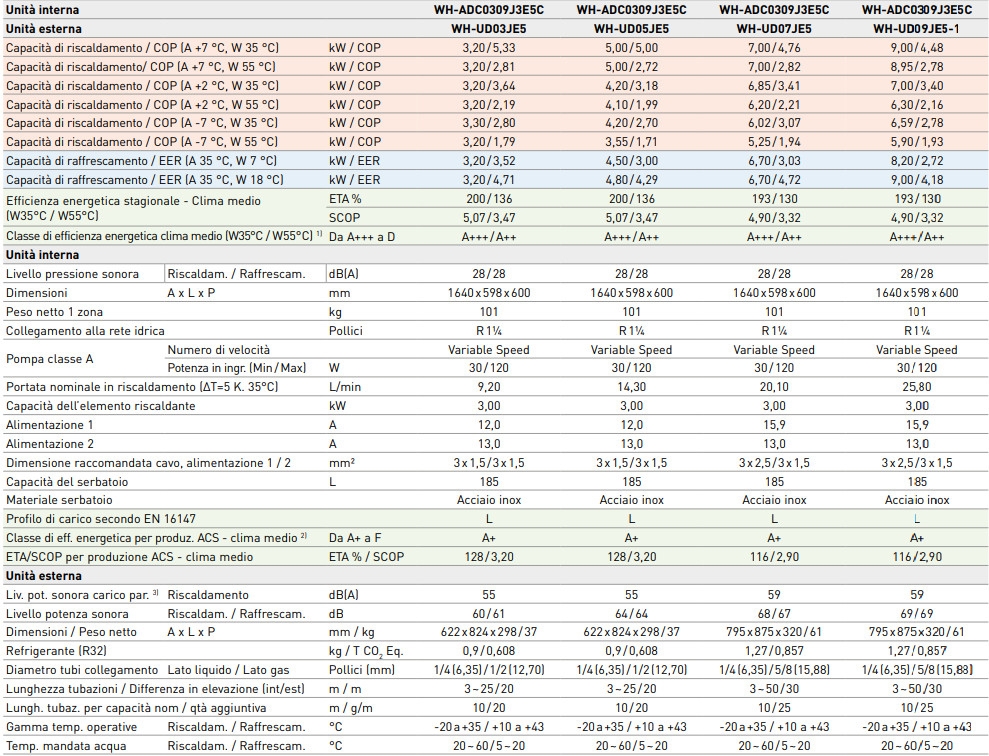This screenshot has height=756, width=989.
Task: Select the value 3,55/1,71
Action: tap(631, 142)
